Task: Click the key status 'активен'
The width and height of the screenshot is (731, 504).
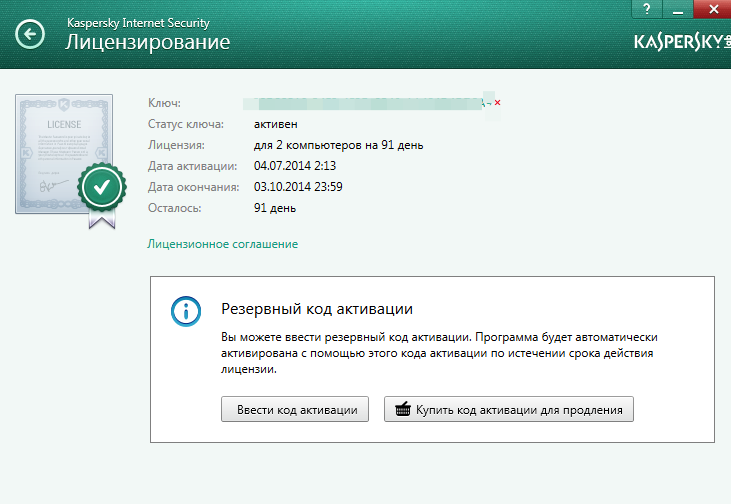Action: 276,124
